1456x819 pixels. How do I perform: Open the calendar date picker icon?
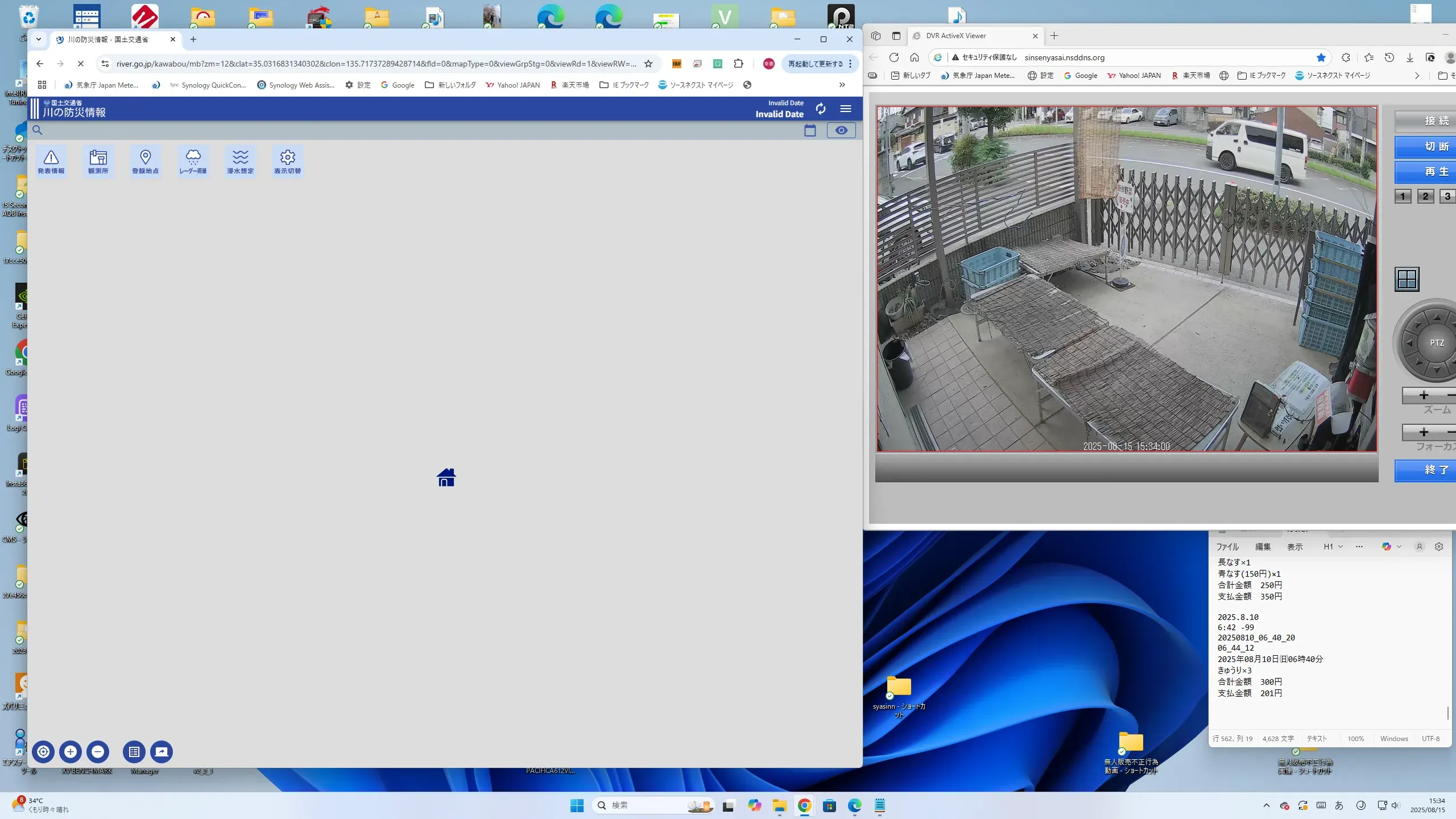(x=810, y=130)
